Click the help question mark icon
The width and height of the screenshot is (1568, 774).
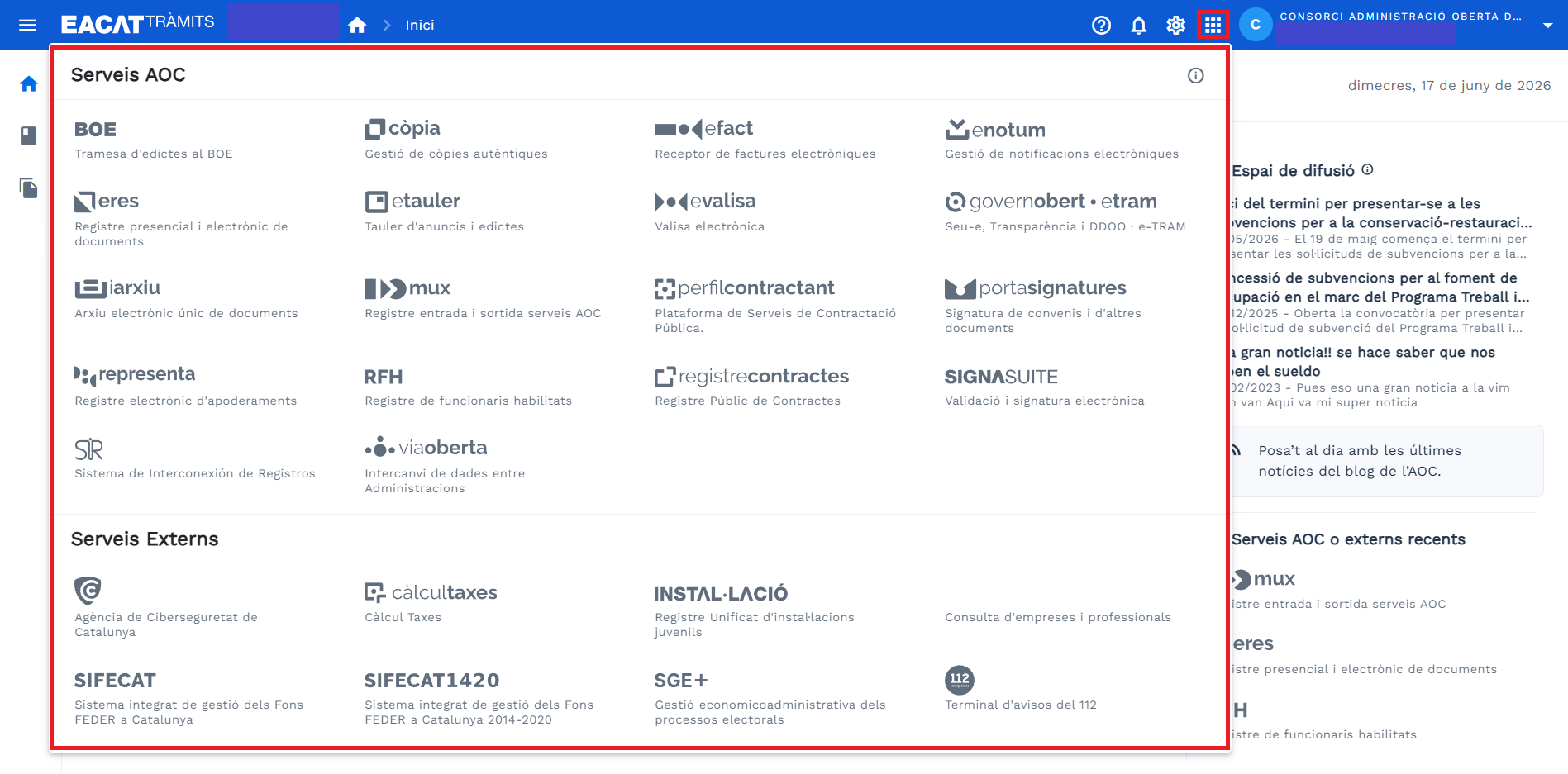(x=1101, y=25)
